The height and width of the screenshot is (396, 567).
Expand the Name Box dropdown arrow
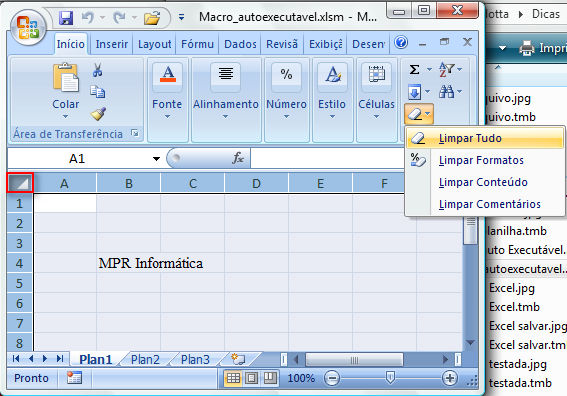(156, 158)
